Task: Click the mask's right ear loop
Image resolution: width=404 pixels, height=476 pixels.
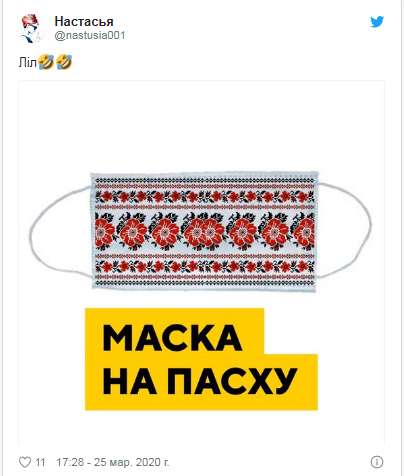Action: coord(345,231)
